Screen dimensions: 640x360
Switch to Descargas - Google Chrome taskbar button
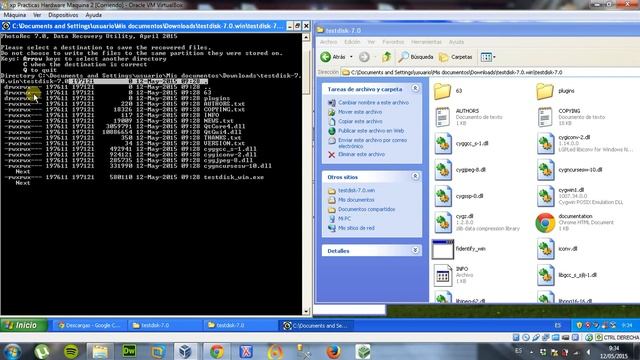(89, 325)
